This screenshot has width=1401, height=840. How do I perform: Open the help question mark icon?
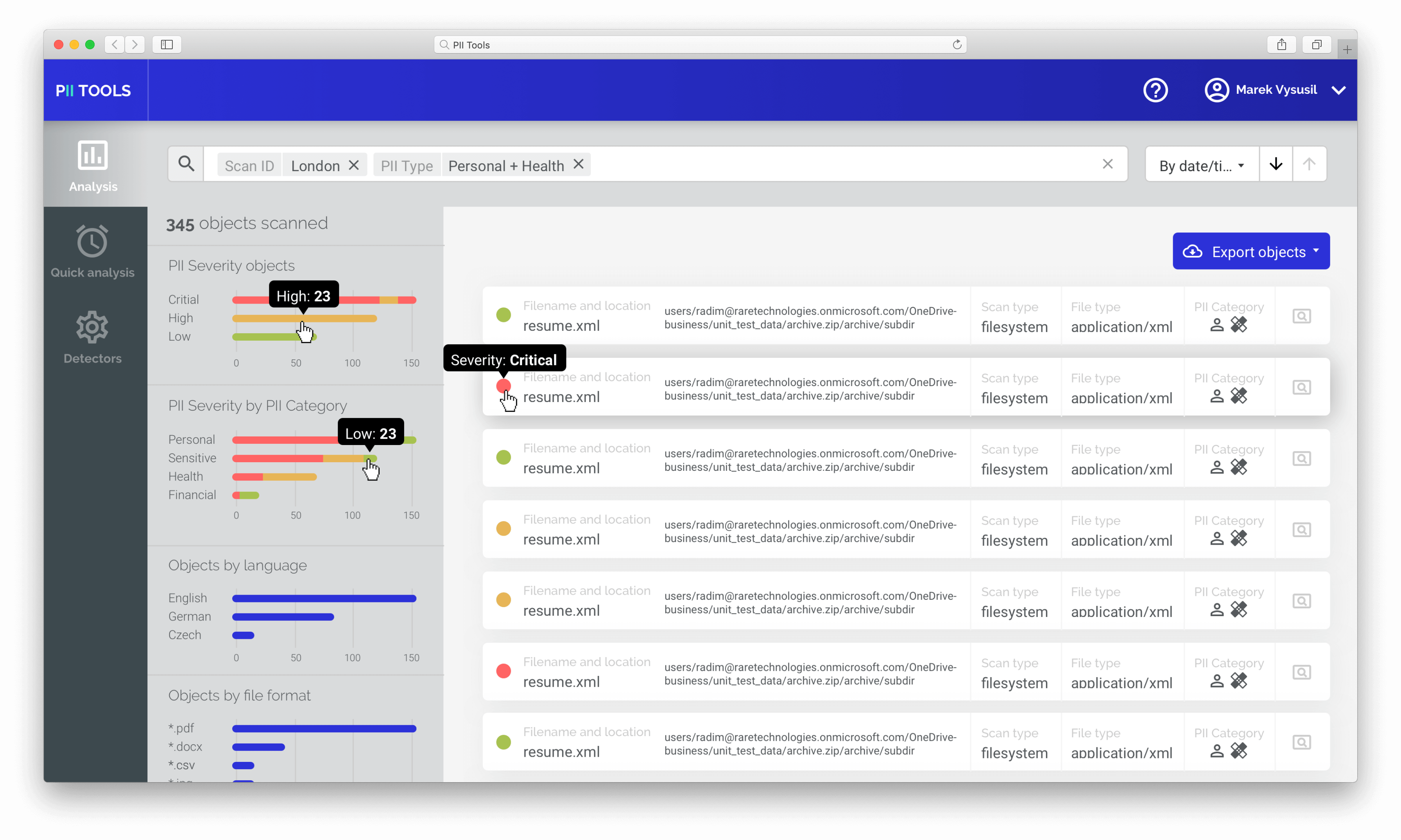coord(1156,90)
